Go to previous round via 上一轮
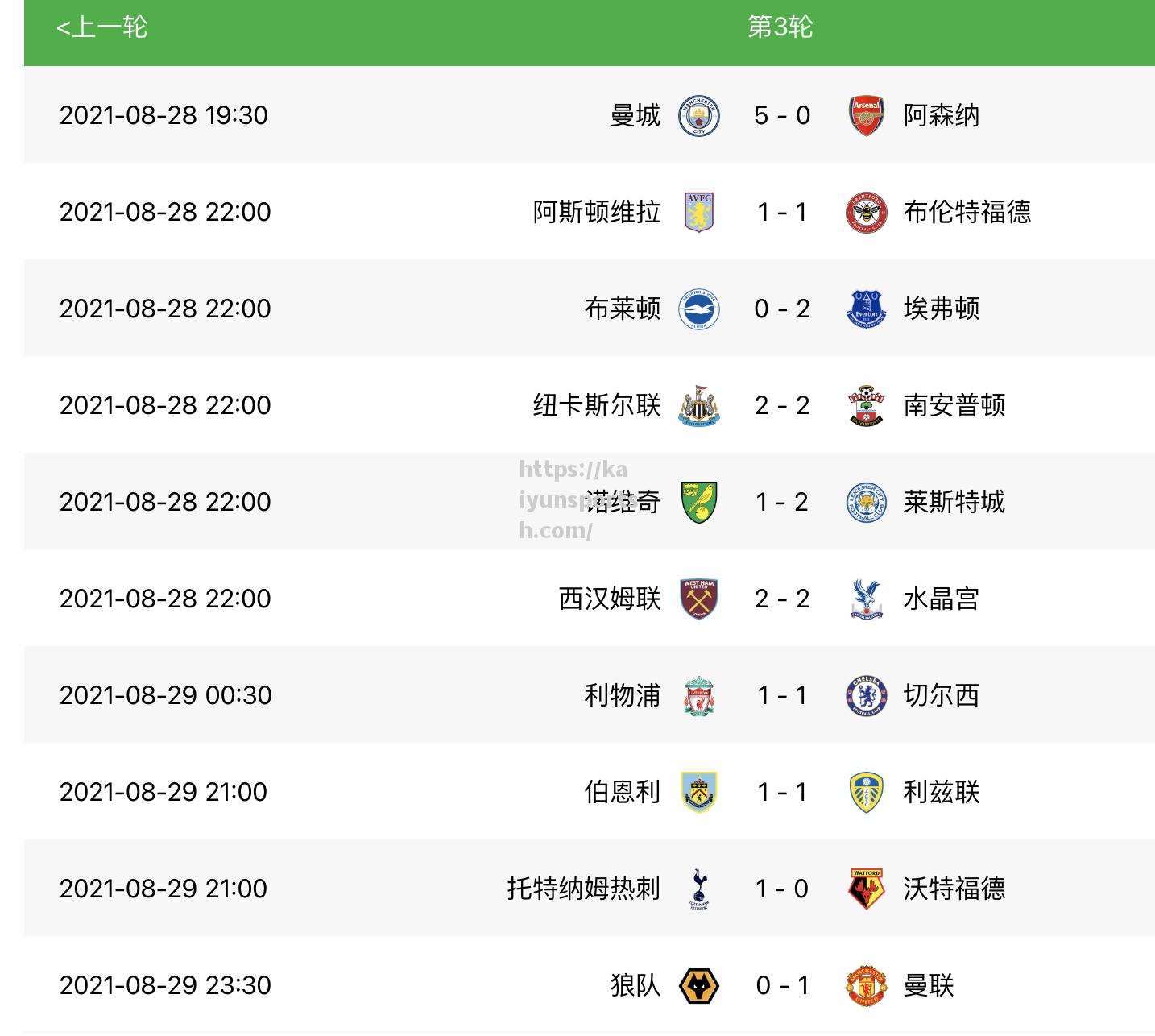 click(x=101, y=27)
